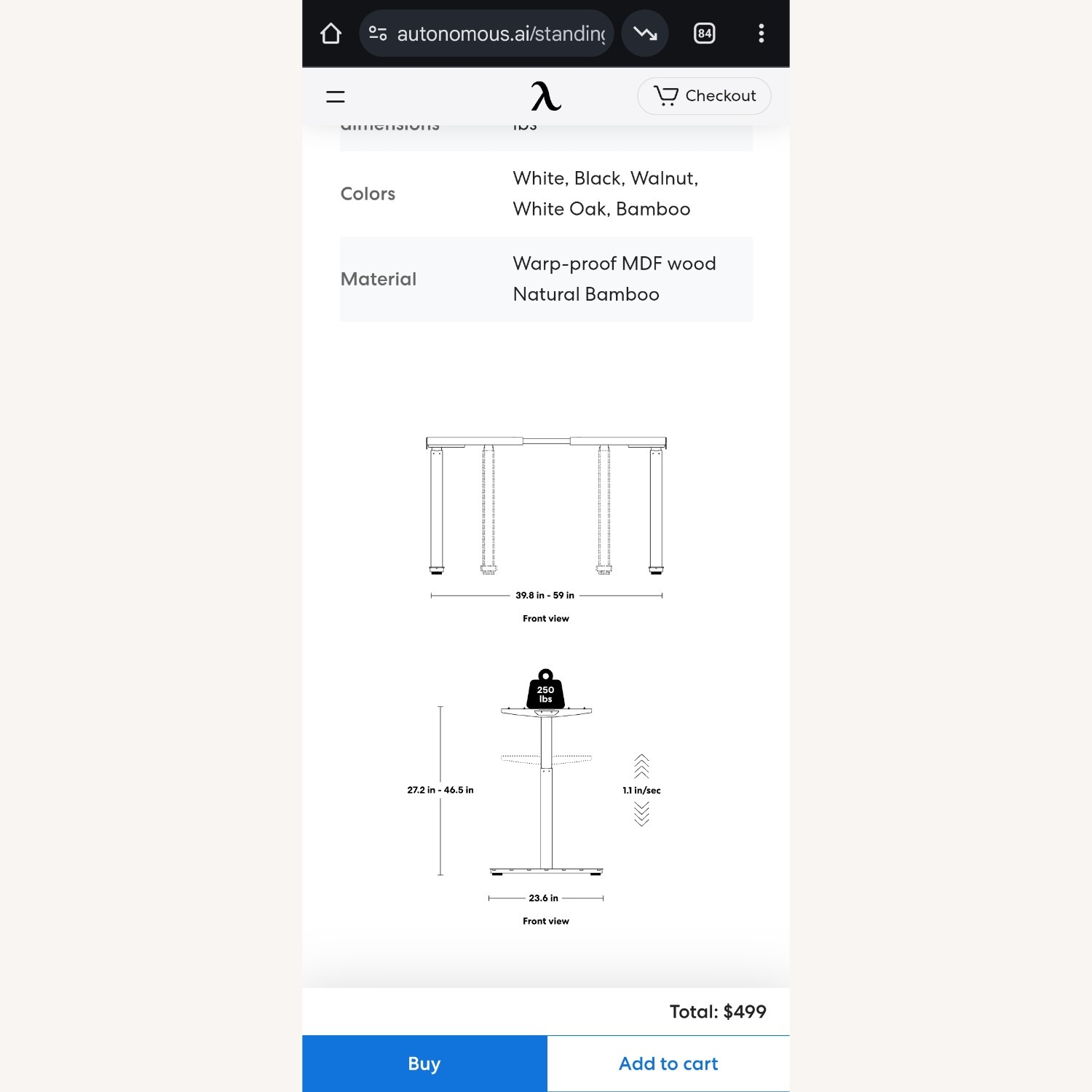Tap the upward chevrons speed icon
This screenshot has width=1092, height=1092.
[641, 766]
